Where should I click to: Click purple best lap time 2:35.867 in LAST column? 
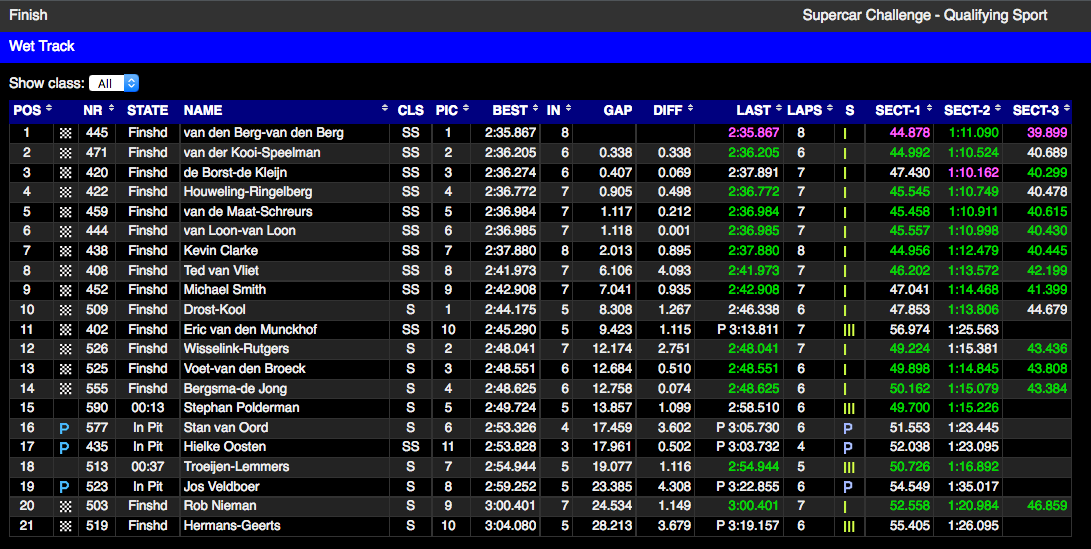click(x=754, y=133)
